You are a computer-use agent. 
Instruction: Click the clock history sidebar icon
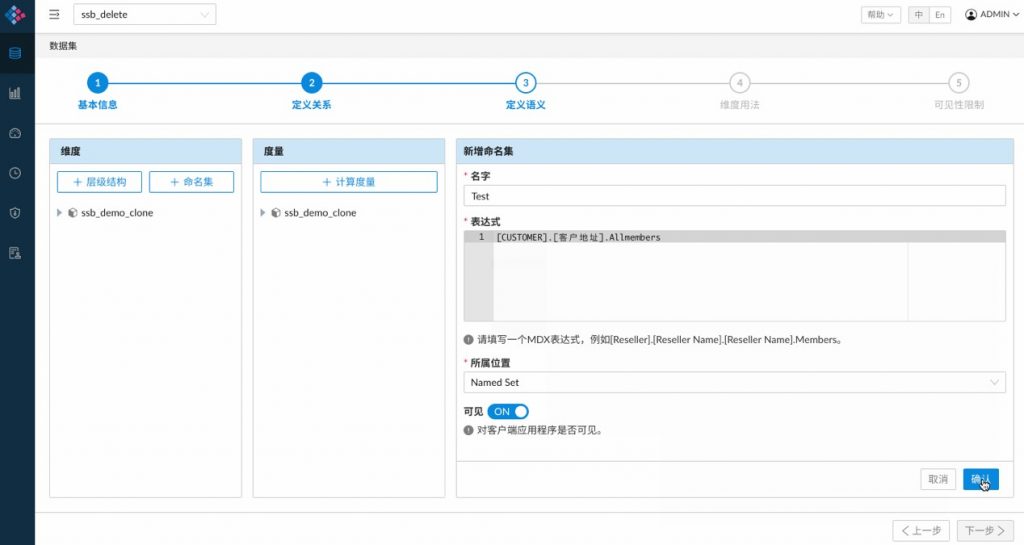pyautogui.click(x=15, y=172)
